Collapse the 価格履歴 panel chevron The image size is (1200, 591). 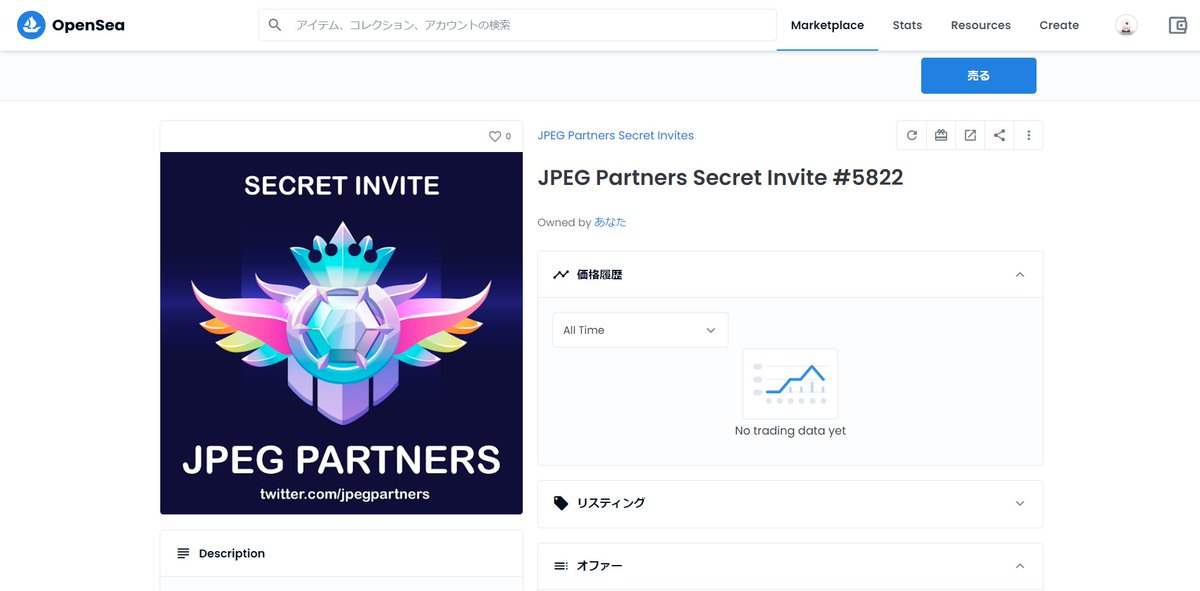[1020, 274]
